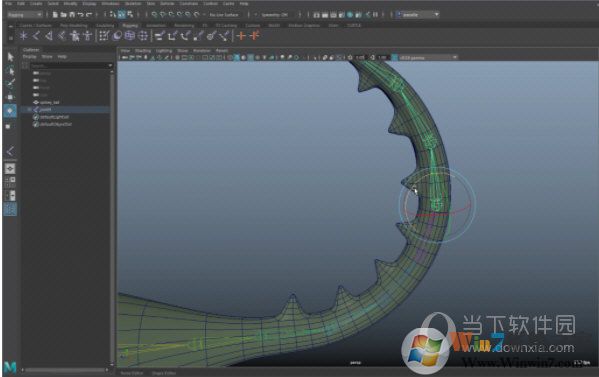Image resolution: width=599 pixels, height=377 pixels.
Task: Select the mesh object above the joint in Outliner
Action: pos(50,102)
